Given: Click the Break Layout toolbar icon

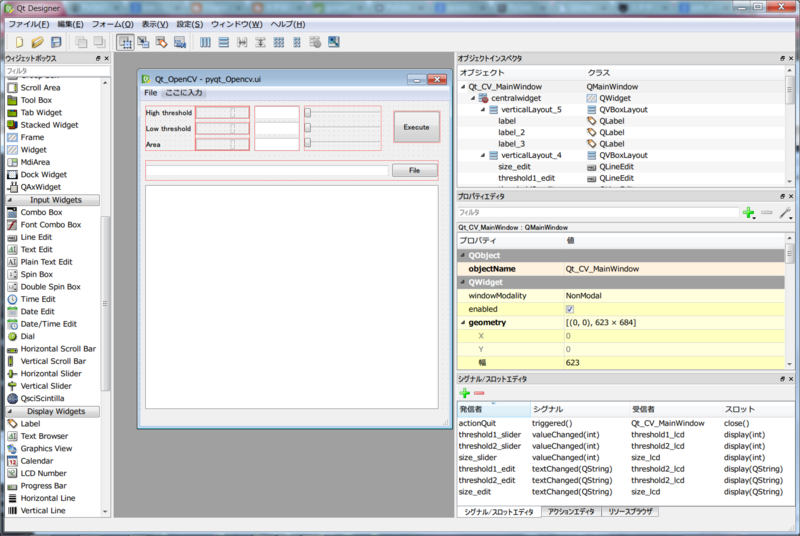Looking at the screenshot, I should tap(315, 42).
